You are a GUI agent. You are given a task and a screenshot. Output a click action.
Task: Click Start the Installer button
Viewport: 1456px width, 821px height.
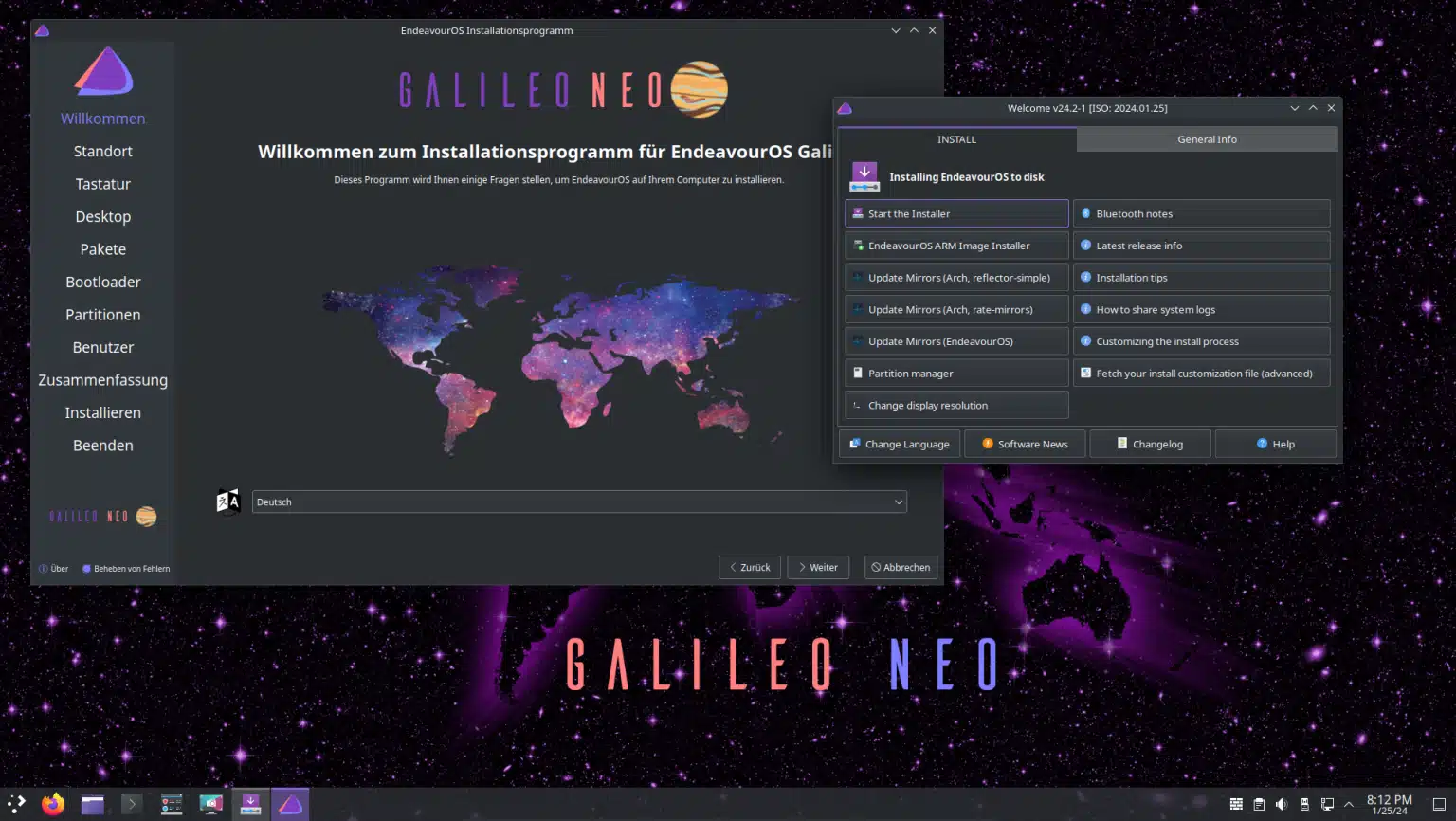pyautogui.click(x=956, y=213)
